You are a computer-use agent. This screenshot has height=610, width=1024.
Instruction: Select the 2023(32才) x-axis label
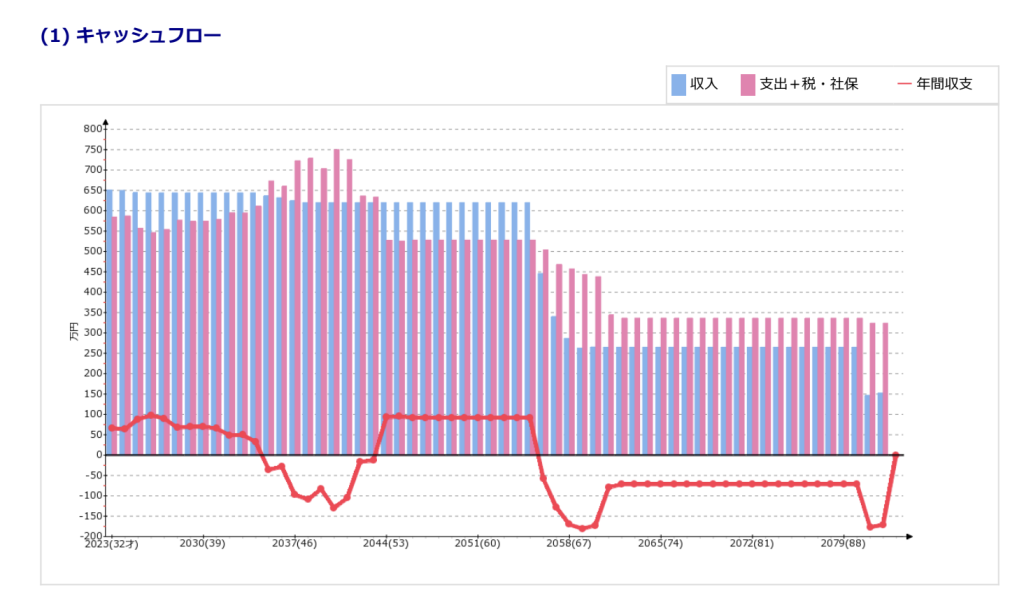(110, 543)
